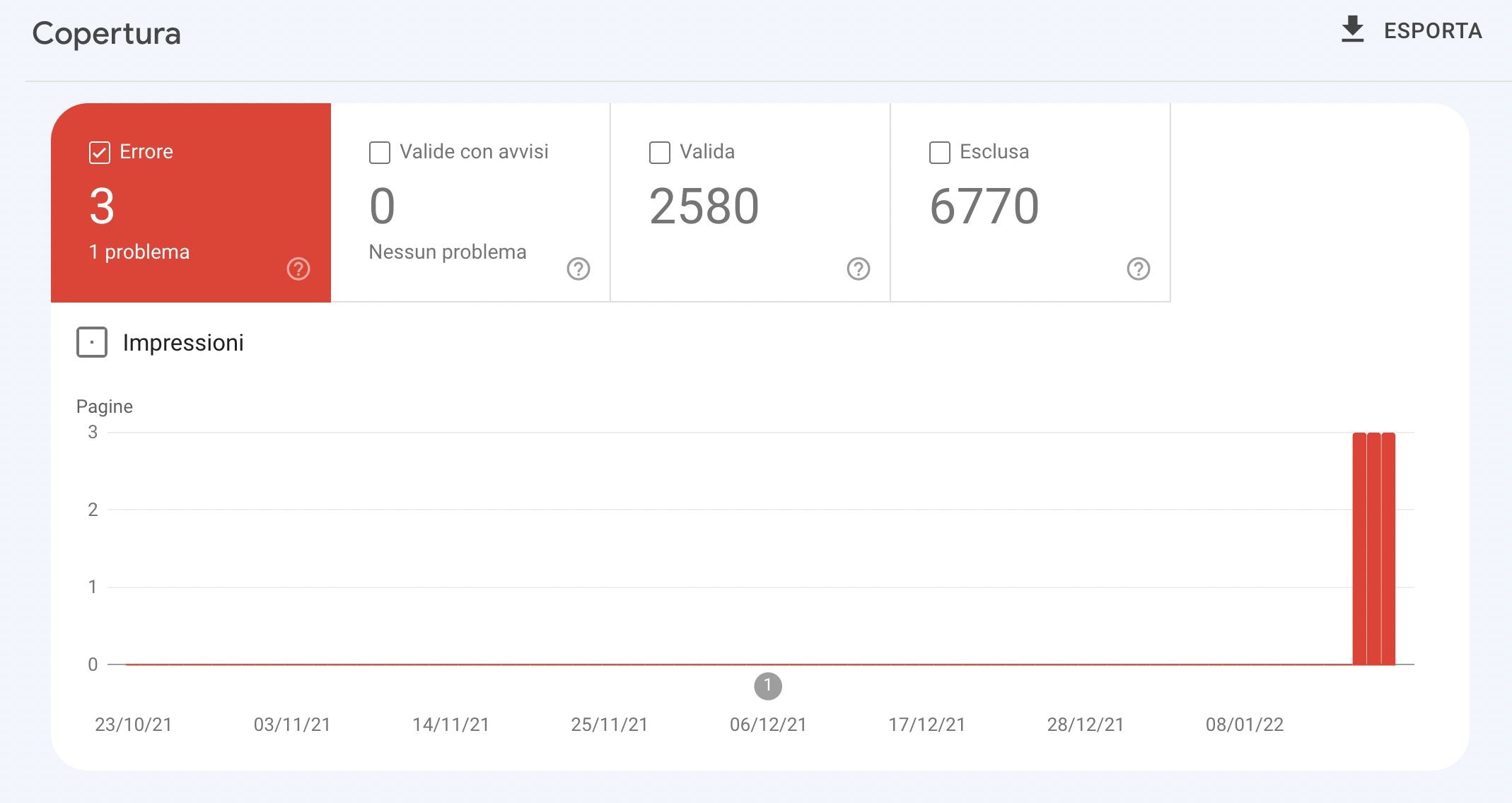Viewport: 1512px width, 803px height.
Task: Click the 'Nessun problema' text
Action: [x=448, y=252]
